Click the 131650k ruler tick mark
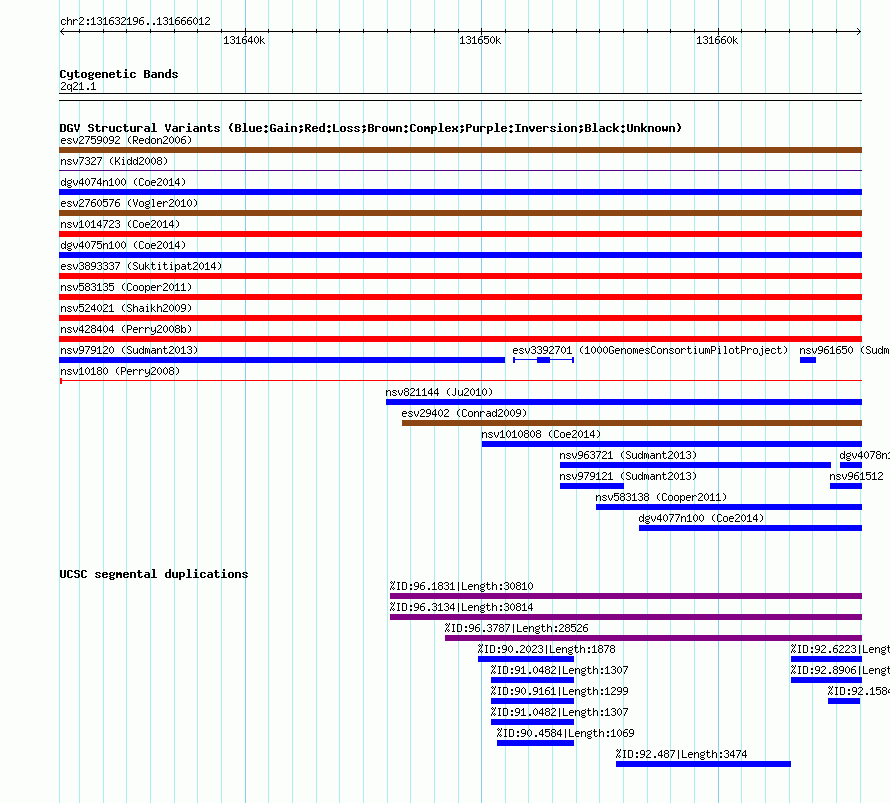The width and height of the screenshot is (890, 803). click(x=482, y=31)
